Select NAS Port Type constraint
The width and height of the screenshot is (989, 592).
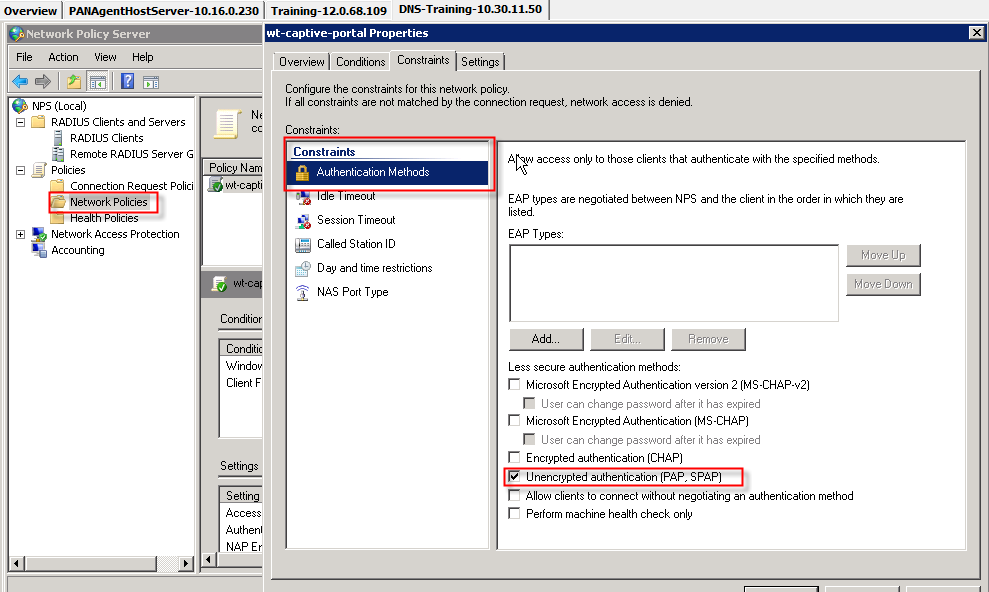(353, 292)
